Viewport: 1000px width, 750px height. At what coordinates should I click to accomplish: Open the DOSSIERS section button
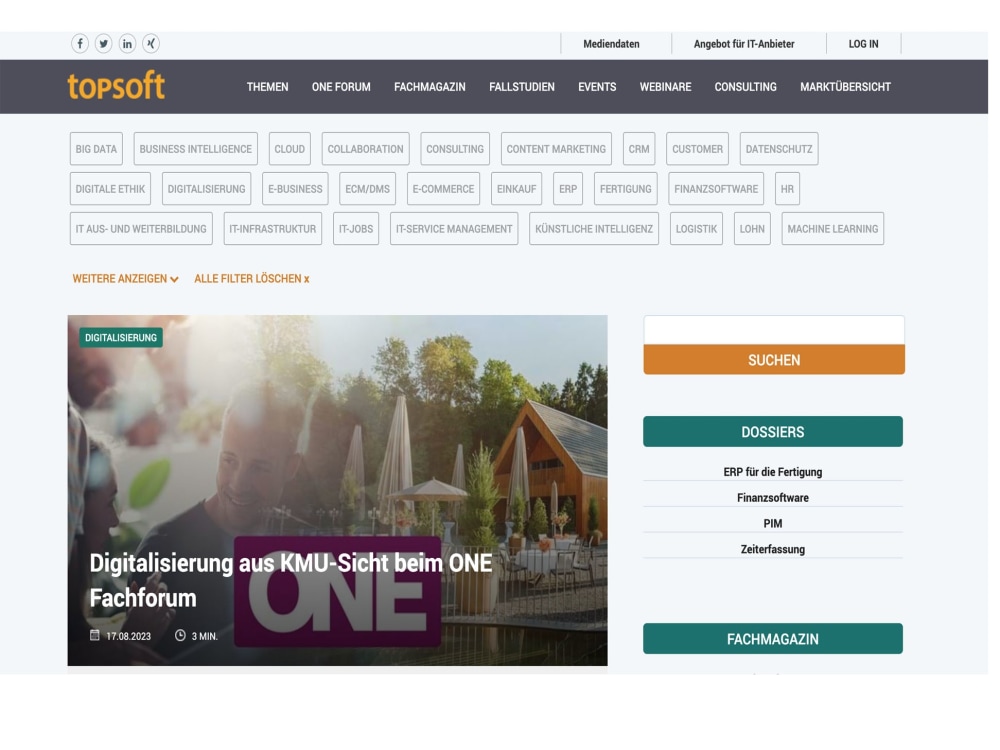(x=772, y=432)
